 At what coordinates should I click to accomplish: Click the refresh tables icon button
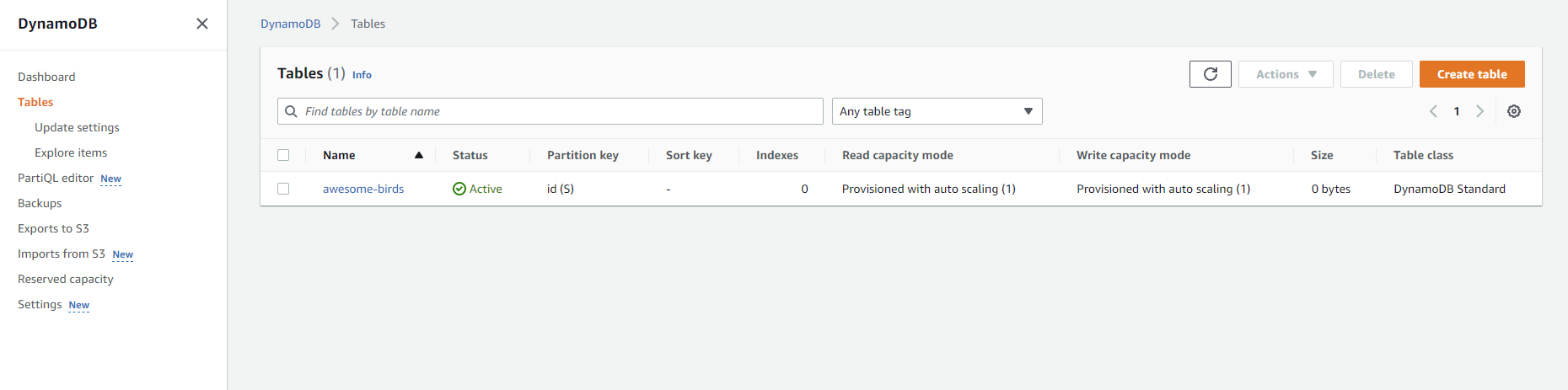tap(1210, 74)
